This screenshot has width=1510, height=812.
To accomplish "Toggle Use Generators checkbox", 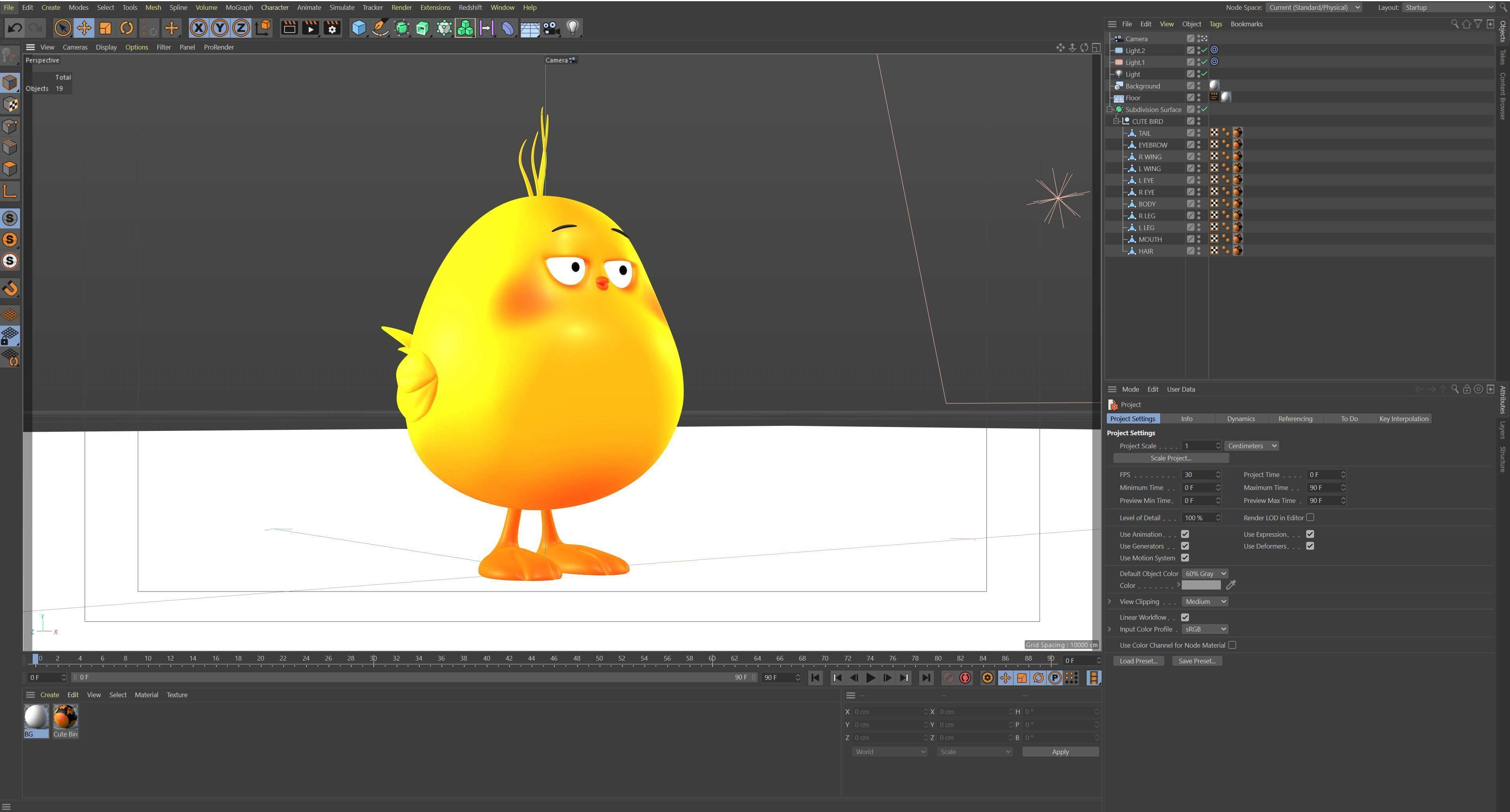I will click(1185, 546).
